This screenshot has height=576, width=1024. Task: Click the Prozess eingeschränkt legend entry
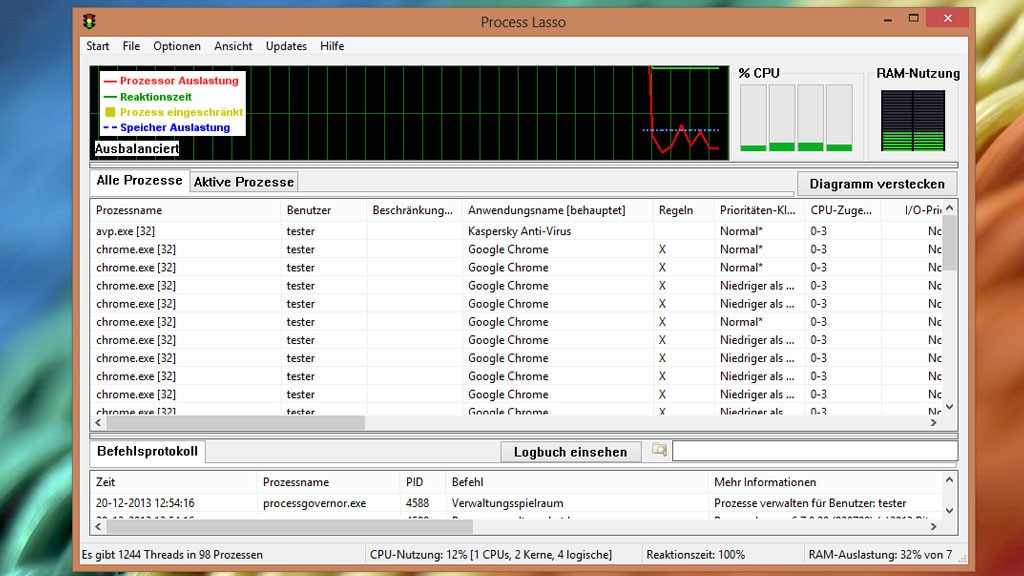[x=174, y=112]
